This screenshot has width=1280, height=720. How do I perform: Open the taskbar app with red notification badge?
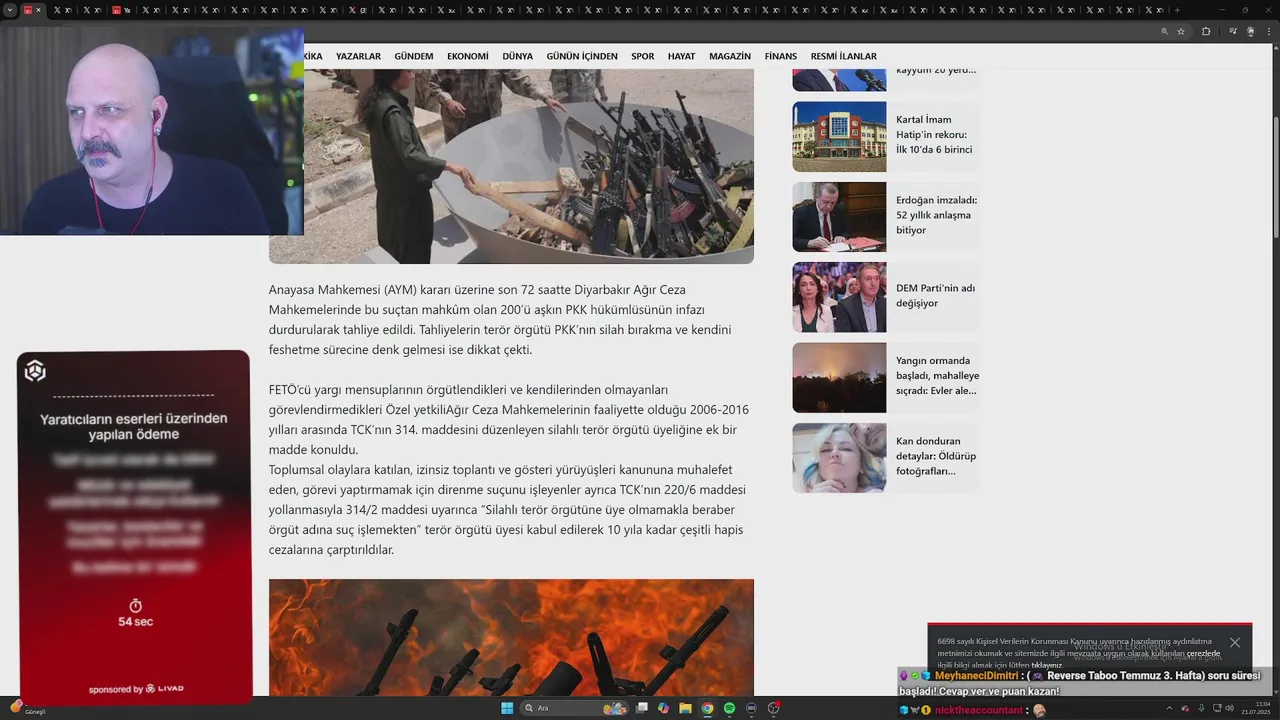pyautogui.click(x=773, y=708)
